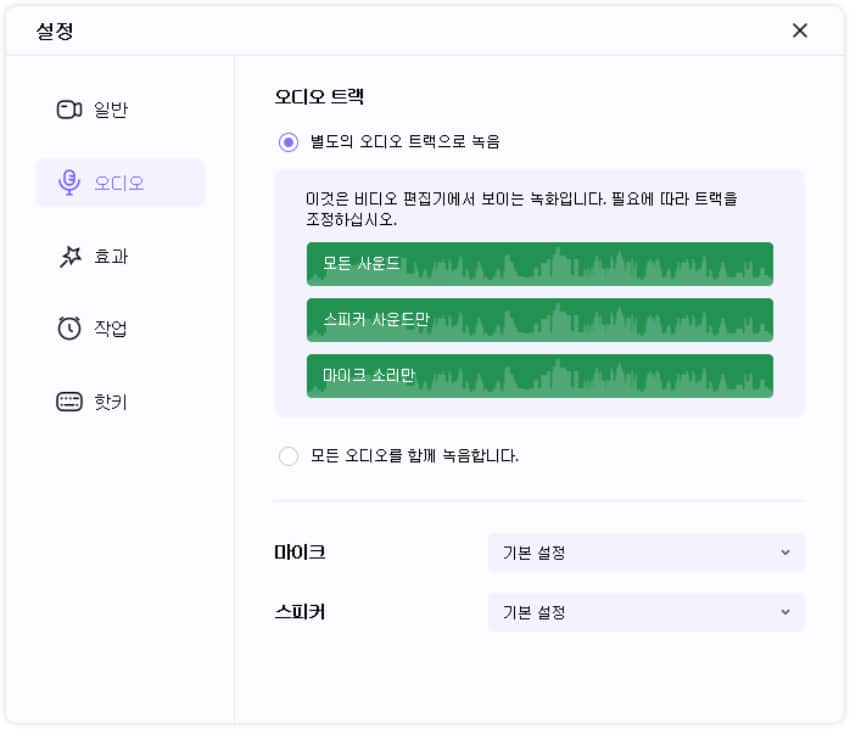Open the 핫키 settings tab

[111, 402]
